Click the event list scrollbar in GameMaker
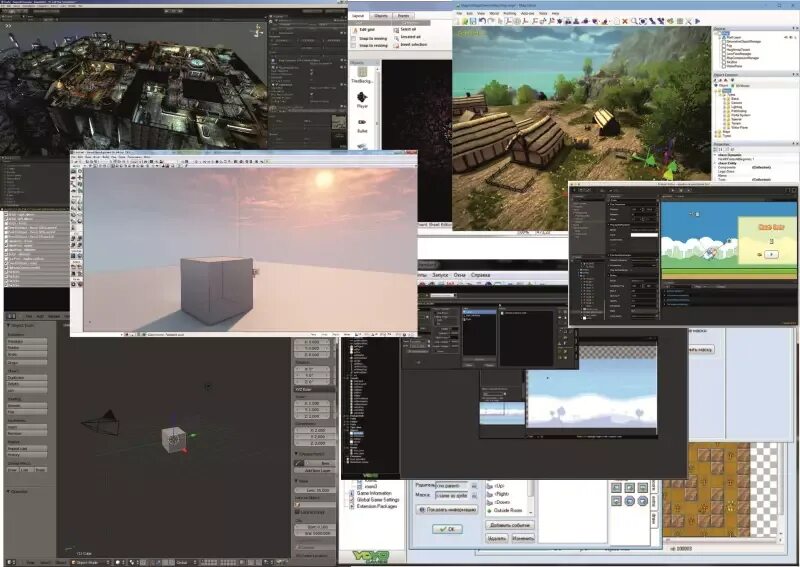 point(531,498)
